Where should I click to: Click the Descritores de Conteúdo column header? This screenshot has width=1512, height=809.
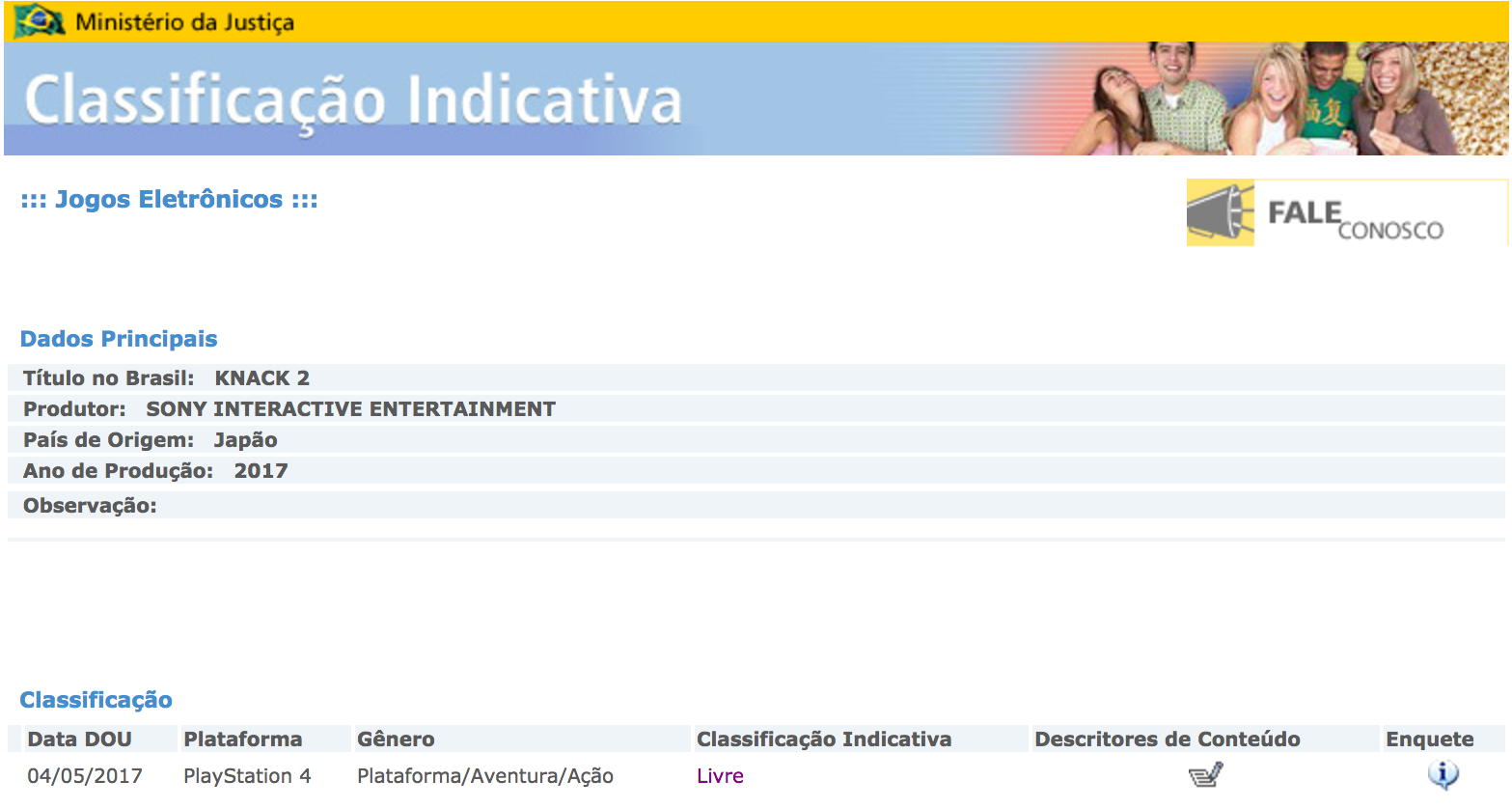pyautogui.click(x=1167, y=739)
